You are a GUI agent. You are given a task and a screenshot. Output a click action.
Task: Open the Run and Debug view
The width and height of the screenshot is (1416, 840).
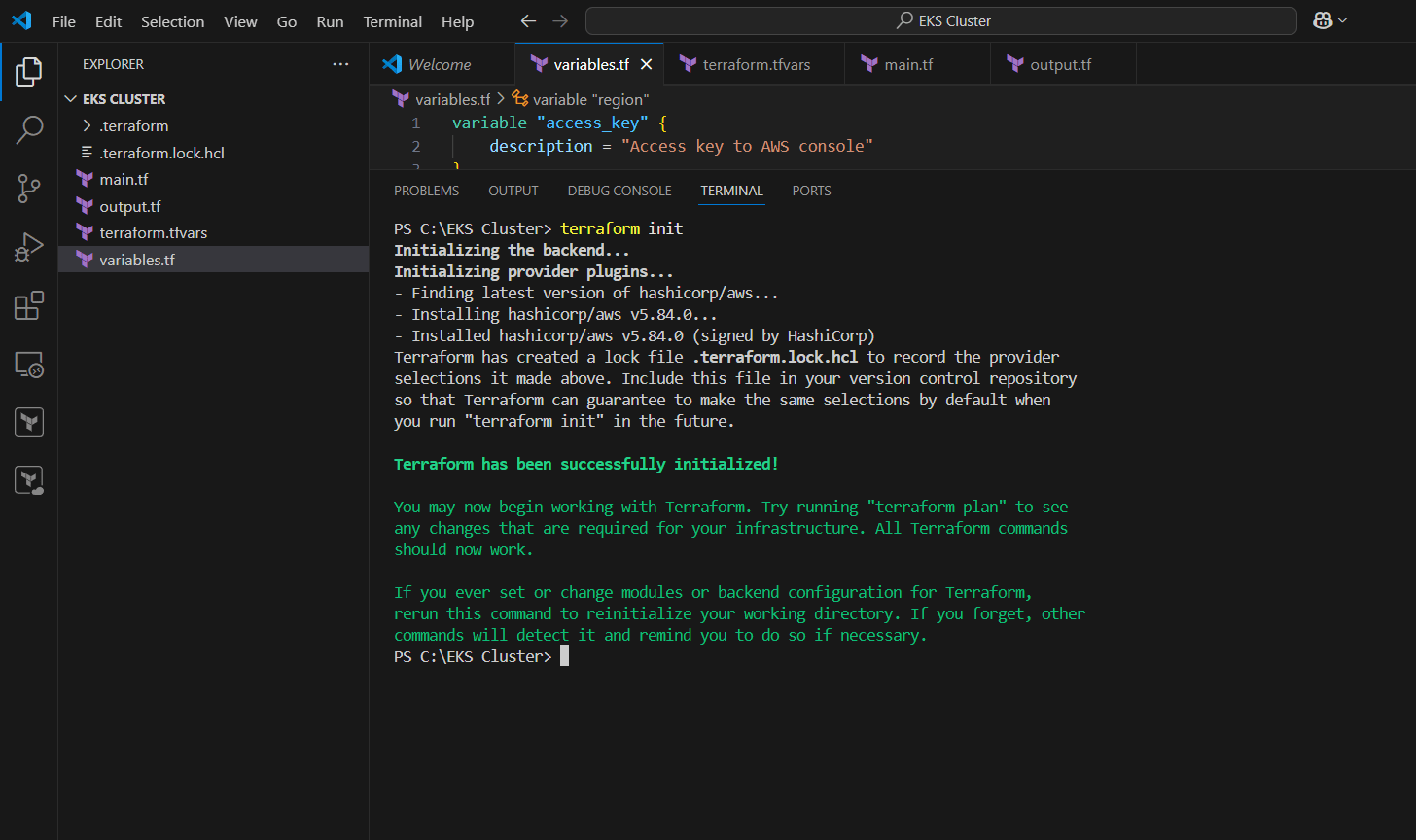click(x=29, y=248)
